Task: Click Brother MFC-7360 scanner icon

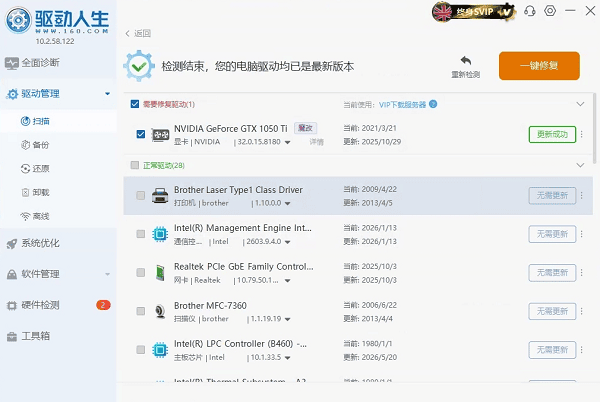Action: (x=160, y=311)
